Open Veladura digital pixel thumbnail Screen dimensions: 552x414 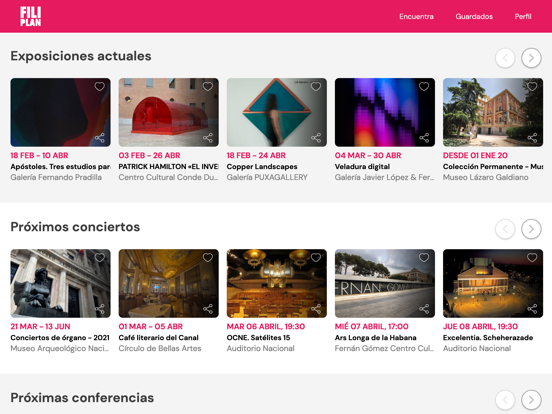384,112
